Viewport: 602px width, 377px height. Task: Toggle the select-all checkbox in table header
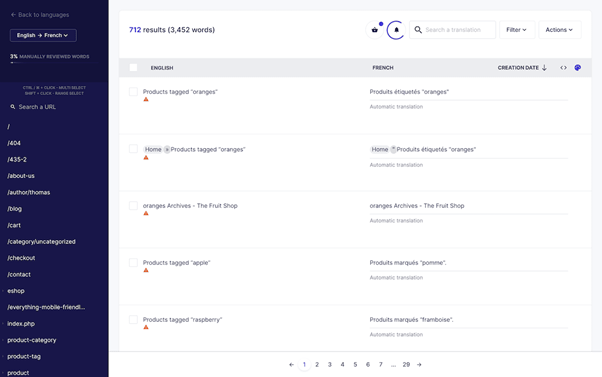coord(133,68)
